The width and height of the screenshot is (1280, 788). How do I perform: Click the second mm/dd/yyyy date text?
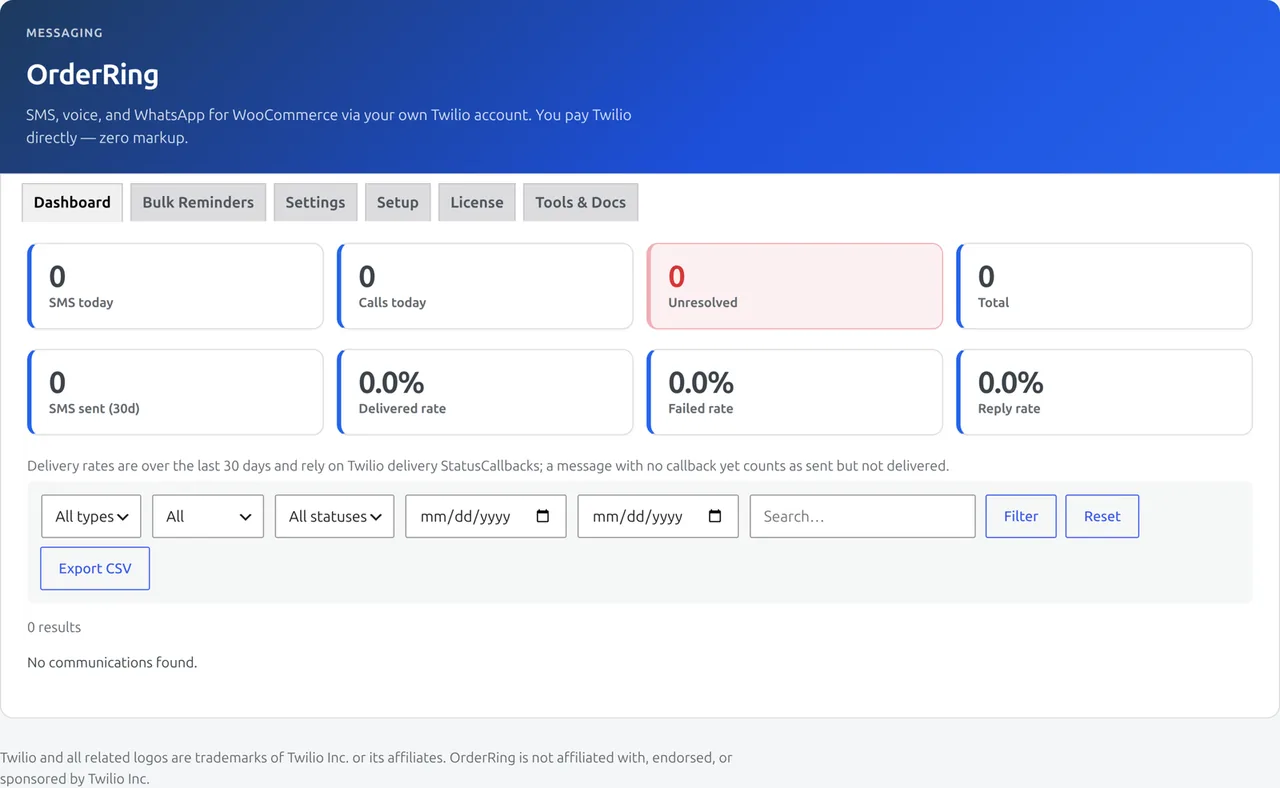point(638,516)
